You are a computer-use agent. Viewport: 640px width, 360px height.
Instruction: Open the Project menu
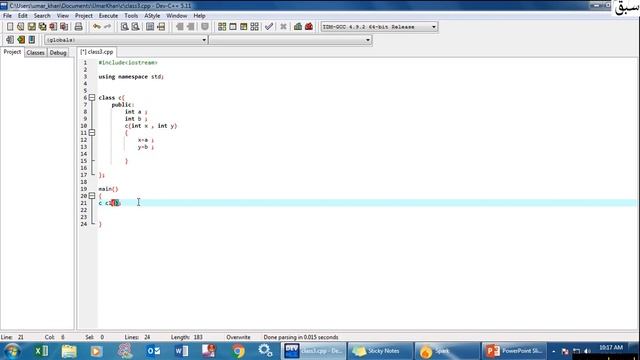(84, 16)
